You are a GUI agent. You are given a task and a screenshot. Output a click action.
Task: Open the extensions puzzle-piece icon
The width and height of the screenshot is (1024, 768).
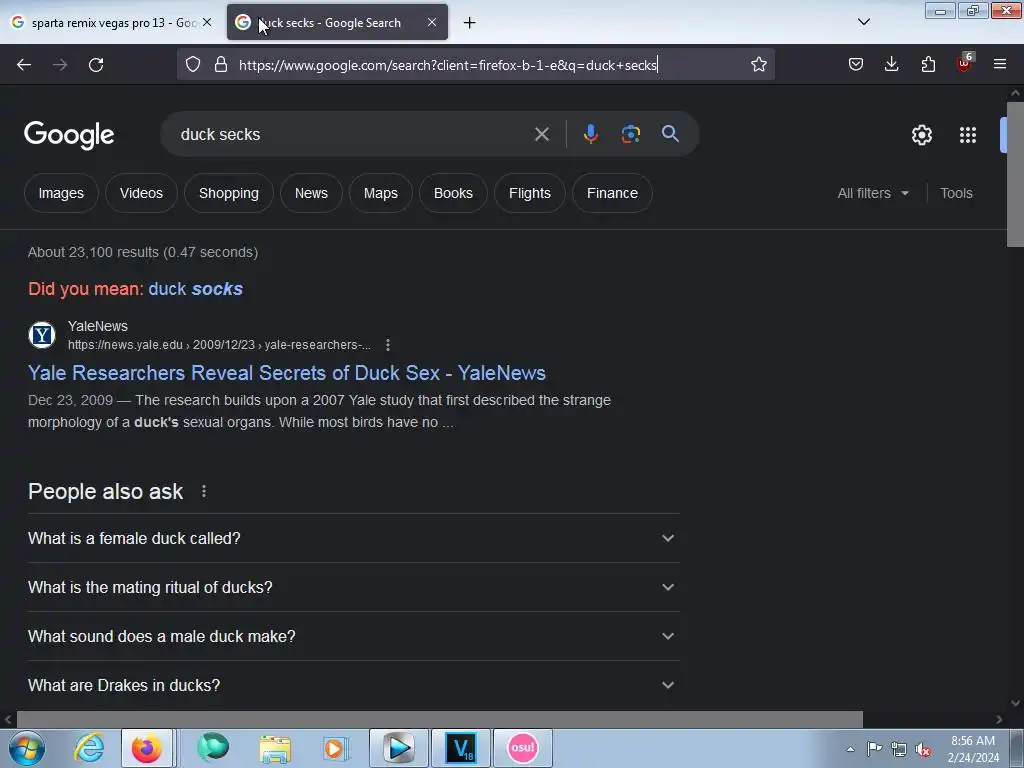pyautogui.click(x=928, y=65)
